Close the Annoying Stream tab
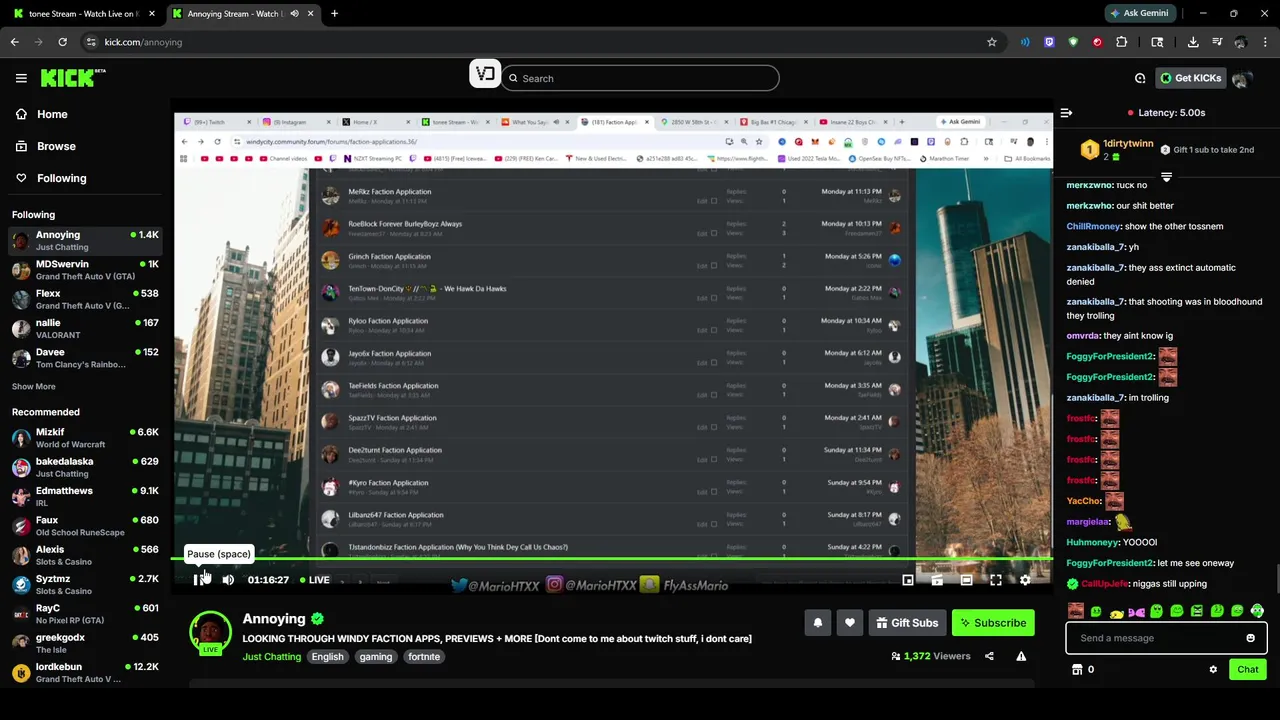The image size is (1280, 720). click(311, 14)
